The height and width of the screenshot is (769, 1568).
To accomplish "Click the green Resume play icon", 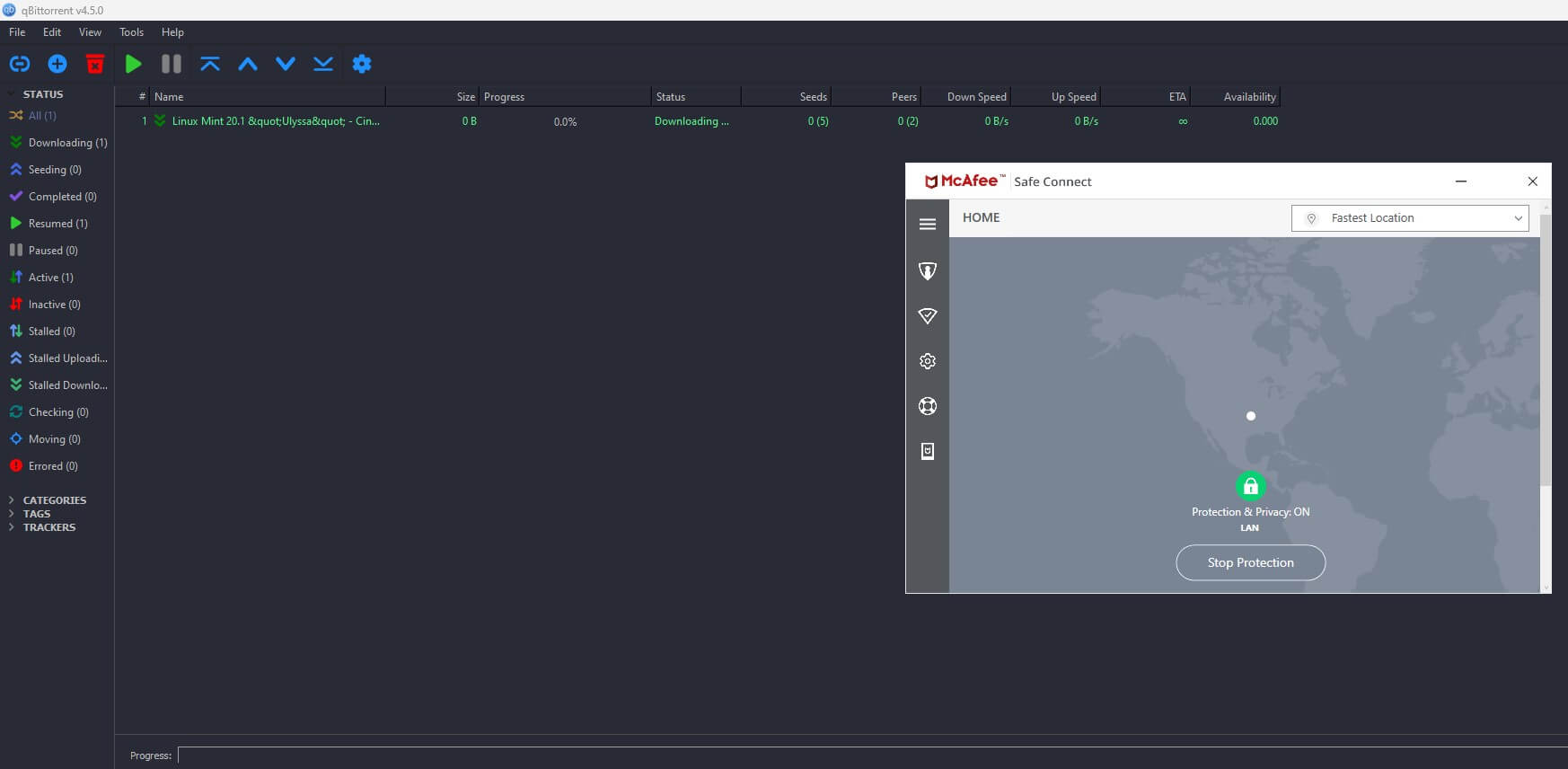I will click(x=134, y=64).
